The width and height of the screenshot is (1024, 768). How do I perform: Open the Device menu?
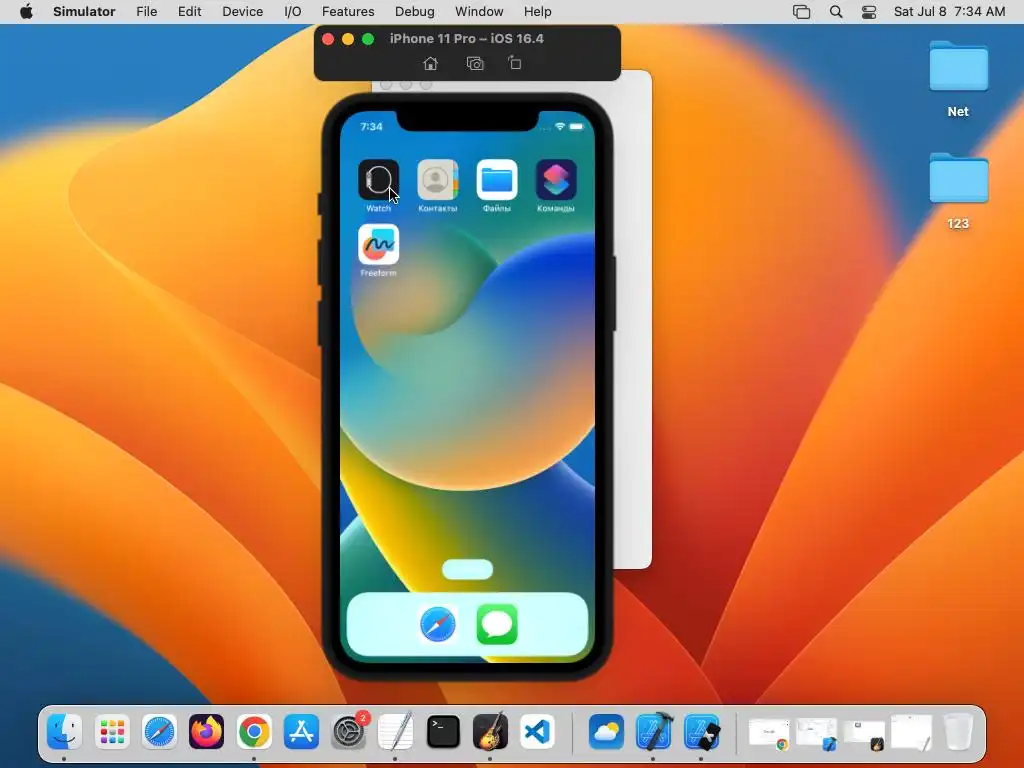[x=242, y=12]
